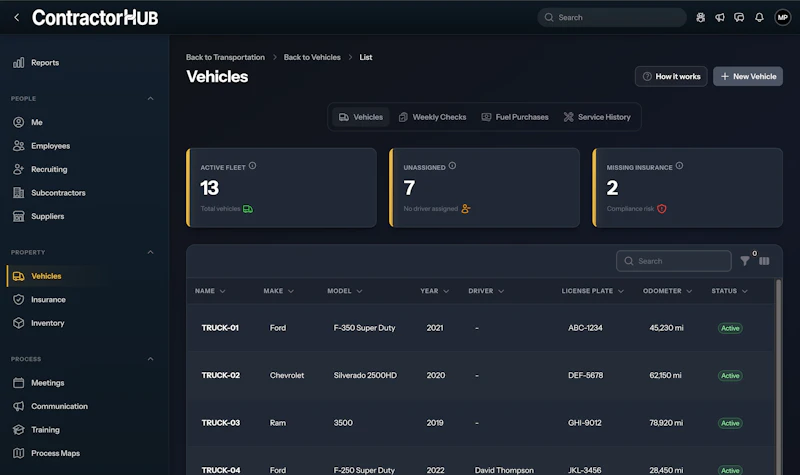
Task: Go to Back to Transportation breadcrumb
Action: 226,57
